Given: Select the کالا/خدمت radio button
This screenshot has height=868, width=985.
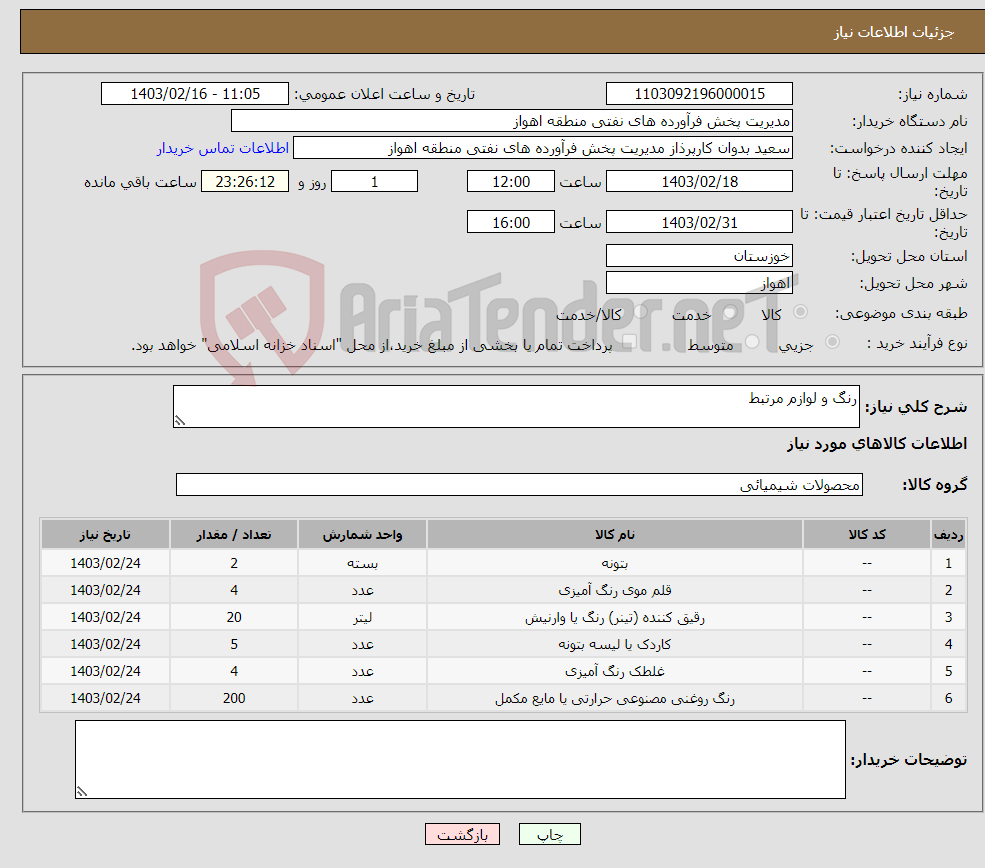Looking at the screenshot, I should [641, 312].
